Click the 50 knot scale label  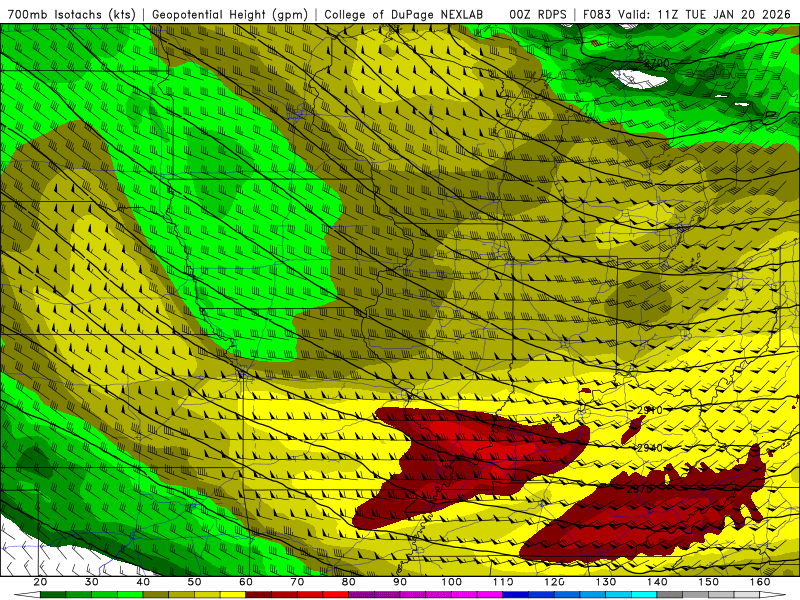click(x=194, y=582)
